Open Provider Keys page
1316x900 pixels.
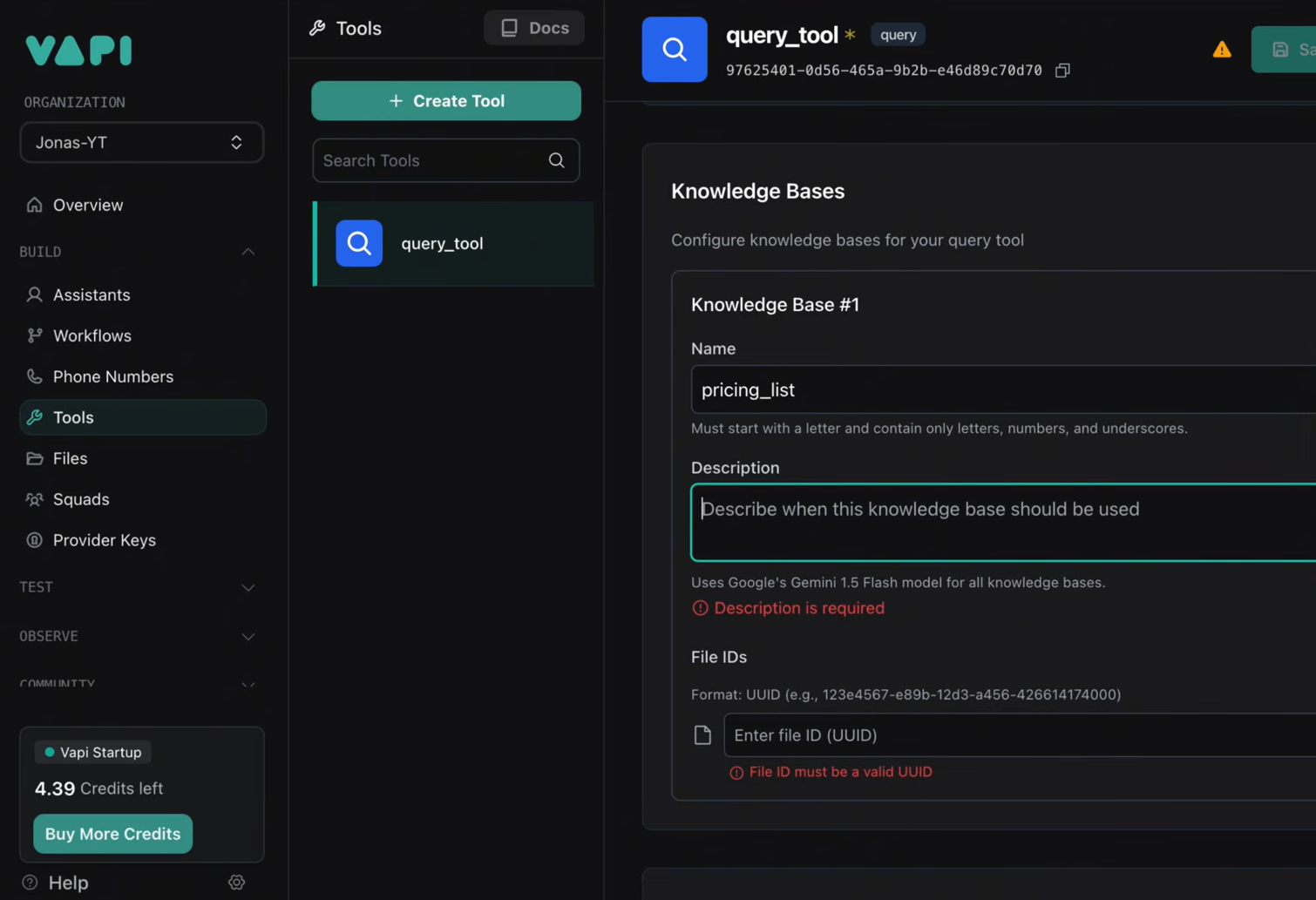tap(105, 540)
